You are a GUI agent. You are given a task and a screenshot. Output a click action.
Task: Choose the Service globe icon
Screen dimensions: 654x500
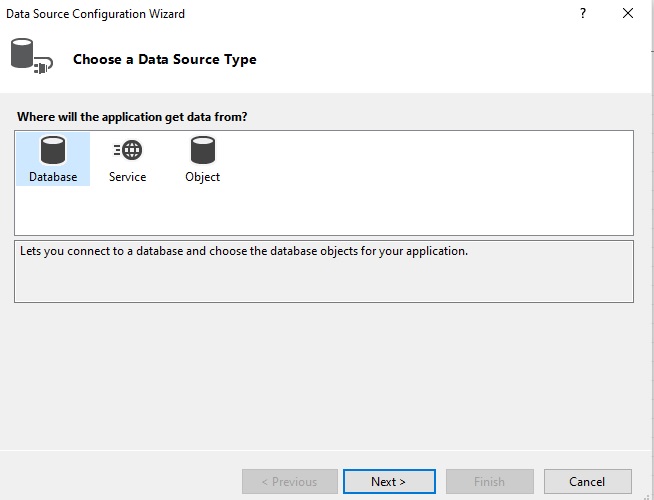128,150
